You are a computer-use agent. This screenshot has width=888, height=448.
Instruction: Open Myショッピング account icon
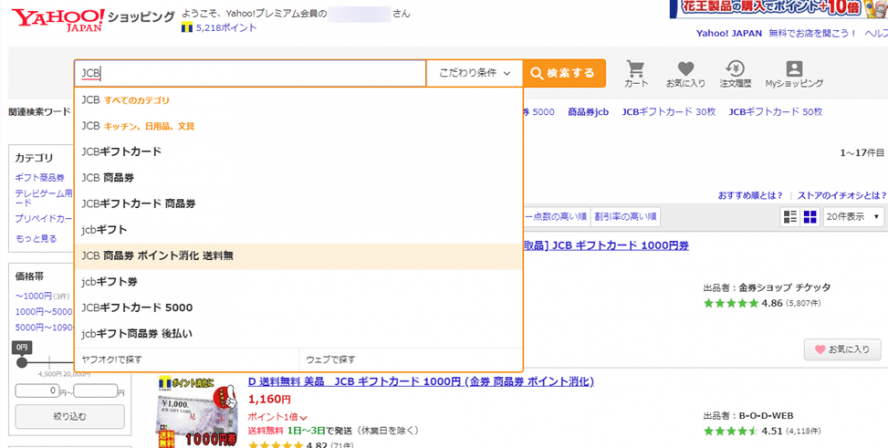[x=794, y=74]
